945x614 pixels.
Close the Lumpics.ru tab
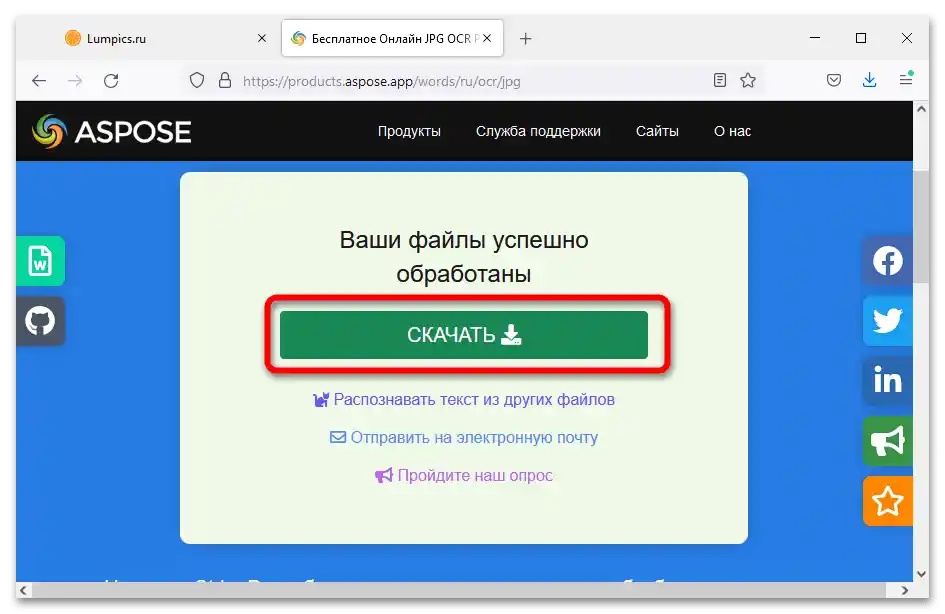[x=262, y=38]
